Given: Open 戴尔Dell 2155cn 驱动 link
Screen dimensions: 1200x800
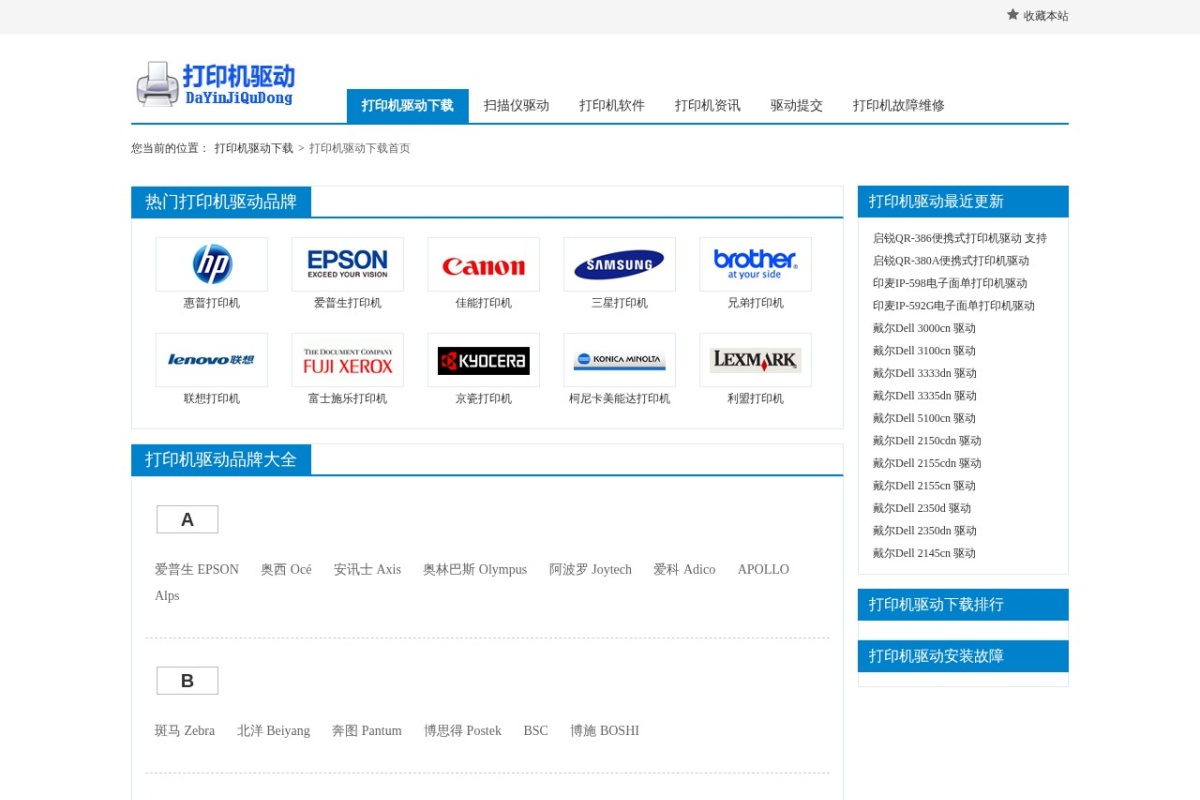Looking at the screenshot, I should pos(924,486).
